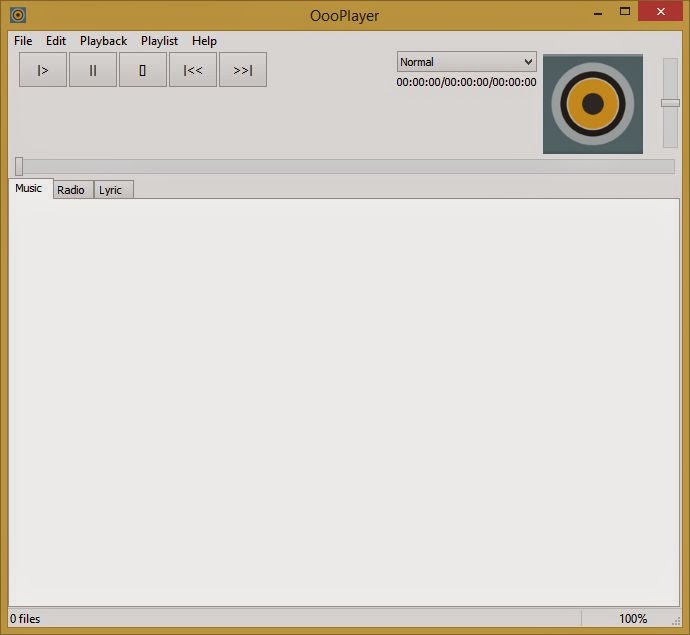Click the 00:00:00 time display
Viewport: 690px width, 635px height.
[466, 82]
